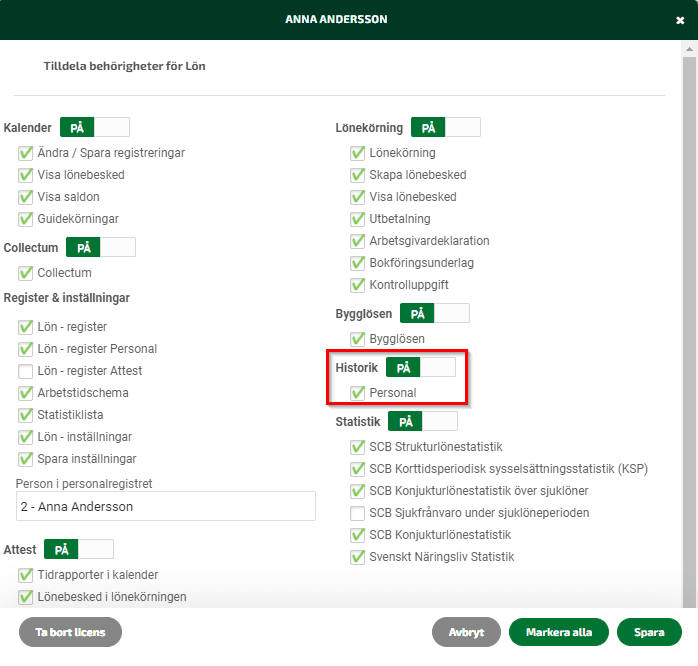Toggle the Statistik PÅ switch
This screenshot has height=666, width=698.
tap(423, 421)
